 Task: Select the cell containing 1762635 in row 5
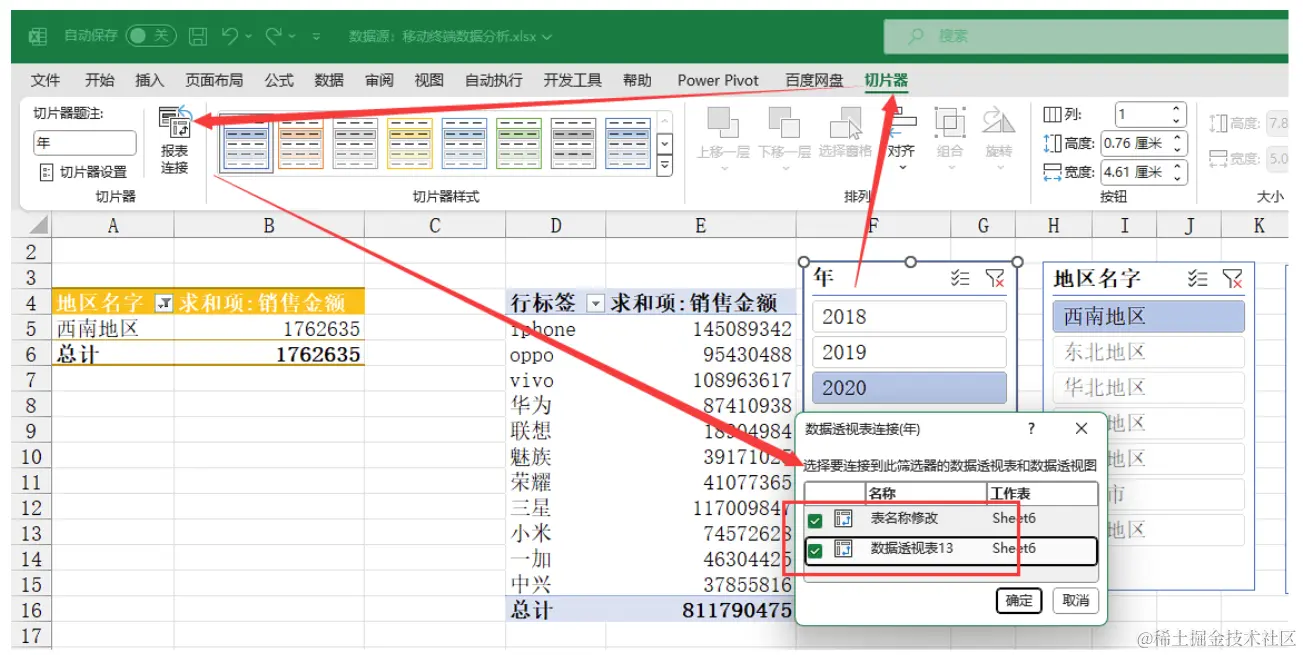click(269, 329)
